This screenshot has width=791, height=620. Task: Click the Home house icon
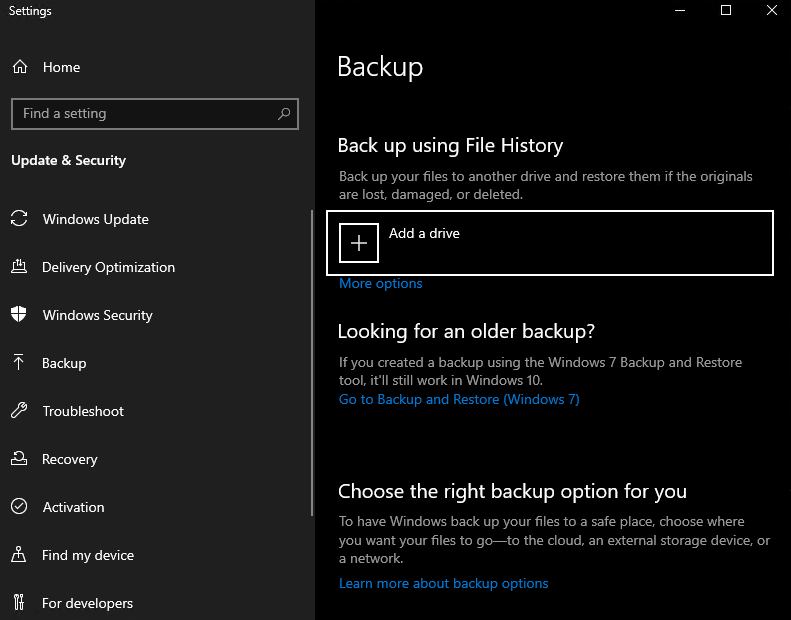(x=20, y=67)
